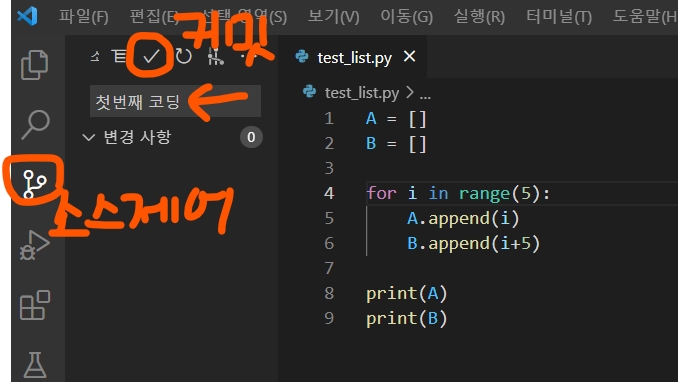
Task: Open the 실행(R) menu
Action: 479,17
